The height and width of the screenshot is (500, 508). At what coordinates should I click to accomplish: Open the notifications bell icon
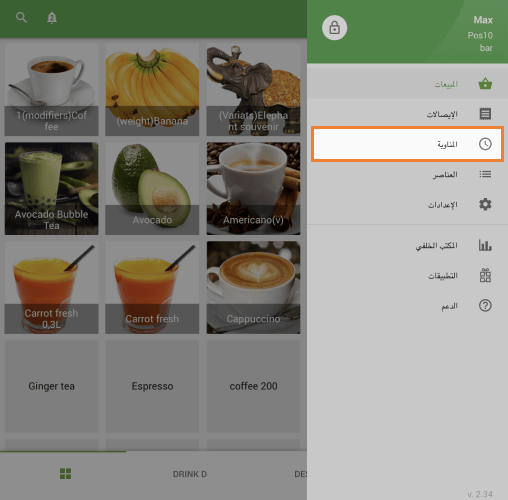click(52, 17)
